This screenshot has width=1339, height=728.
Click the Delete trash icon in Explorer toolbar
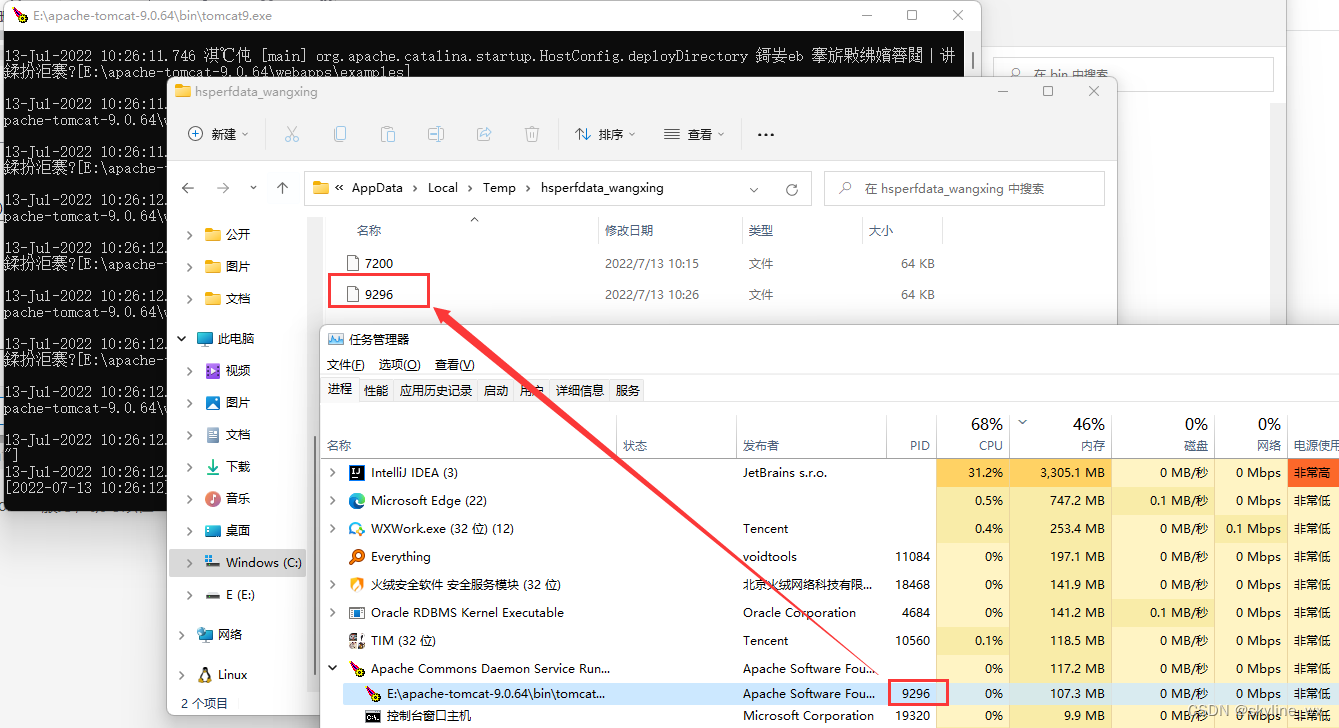[x=532, y=134]
